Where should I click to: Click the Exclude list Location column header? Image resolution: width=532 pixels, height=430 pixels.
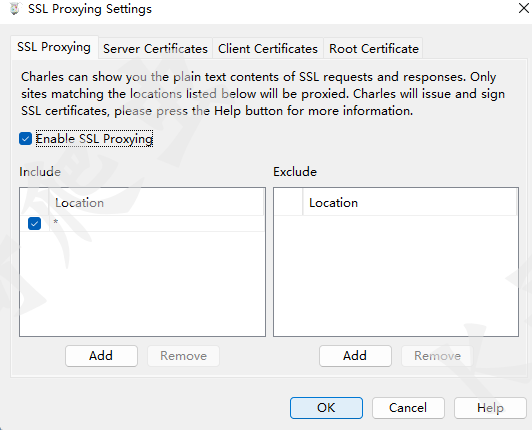coord(410,203)
